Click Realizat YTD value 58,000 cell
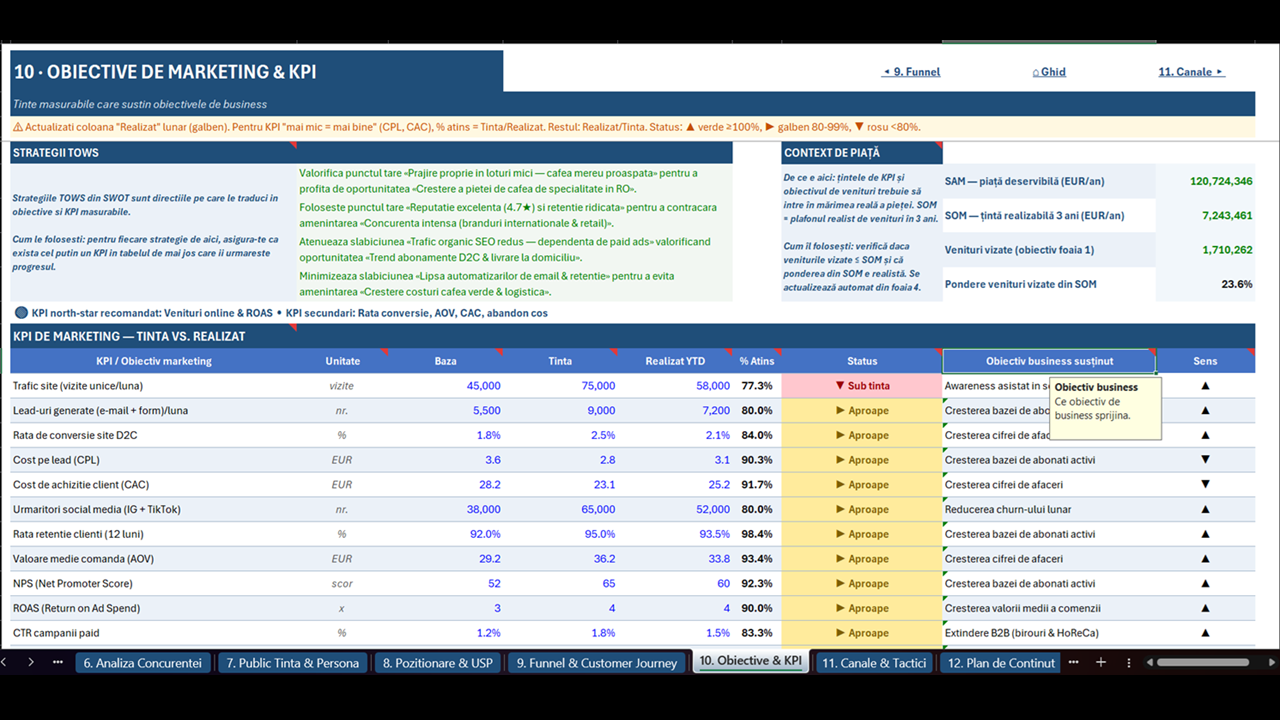 pyautogui.click(x=676, y=386)
